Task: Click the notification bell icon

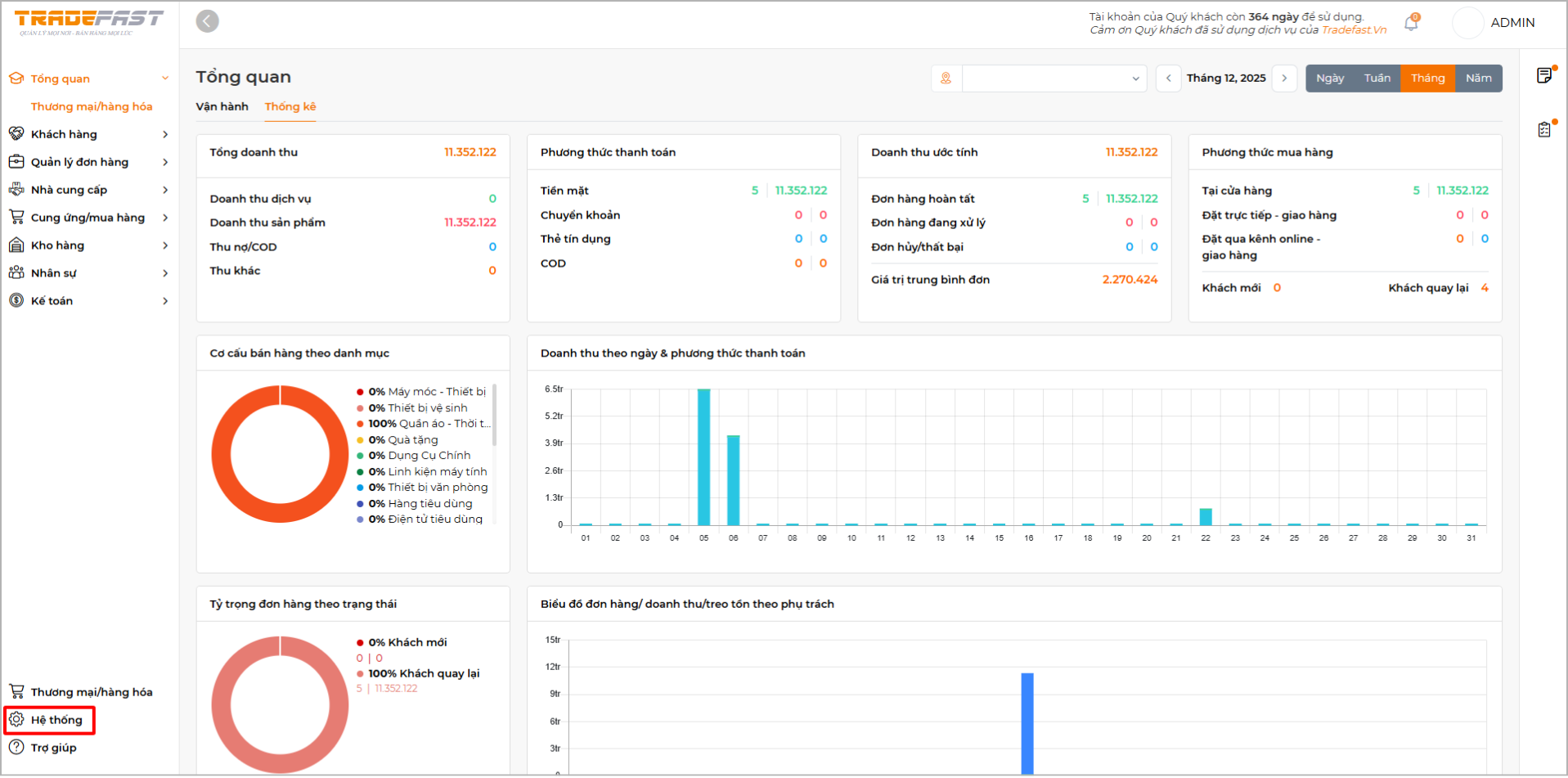Action: 1411,23
